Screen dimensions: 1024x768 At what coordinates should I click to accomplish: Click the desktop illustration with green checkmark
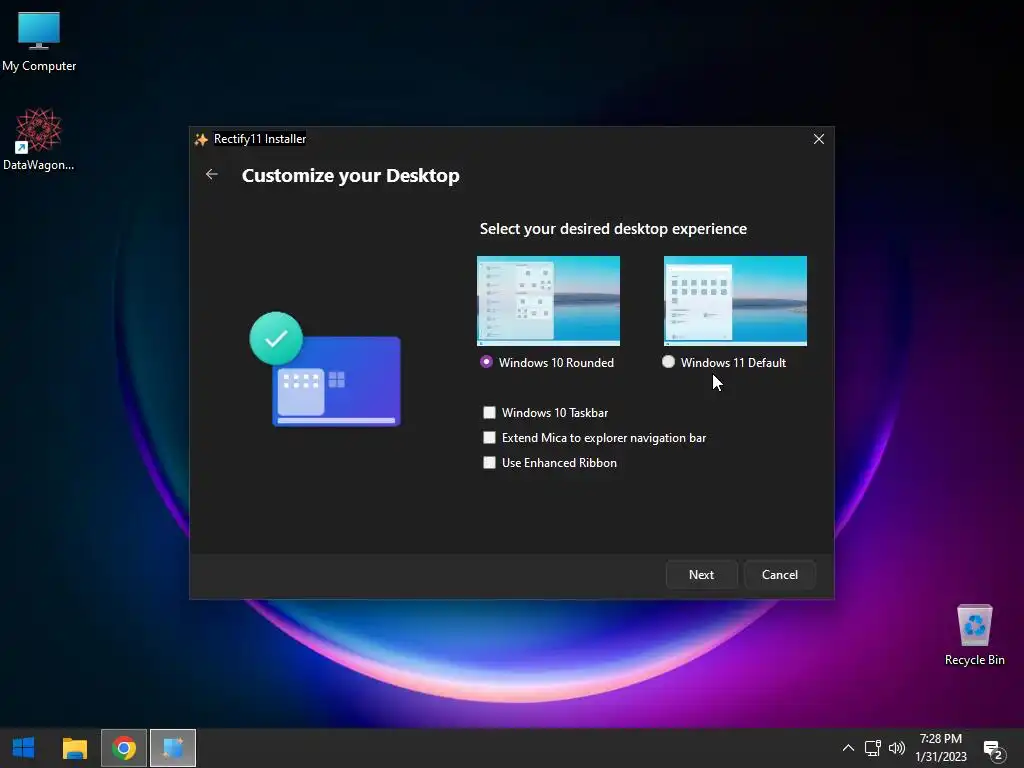pyautogui.click(x=325, y=369)
